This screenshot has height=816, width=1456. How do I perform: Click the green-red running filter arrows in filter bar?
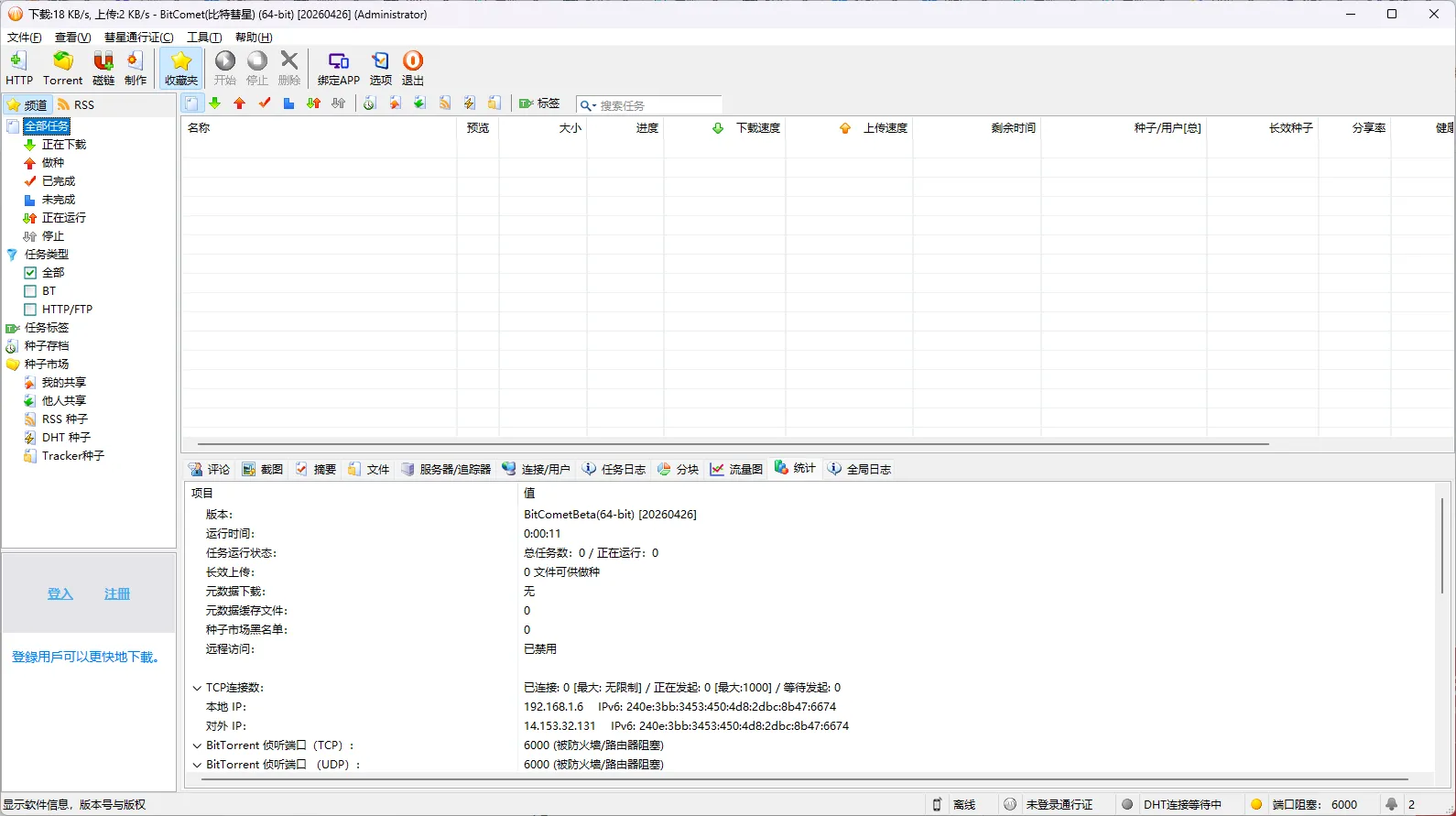pos(313,103)
